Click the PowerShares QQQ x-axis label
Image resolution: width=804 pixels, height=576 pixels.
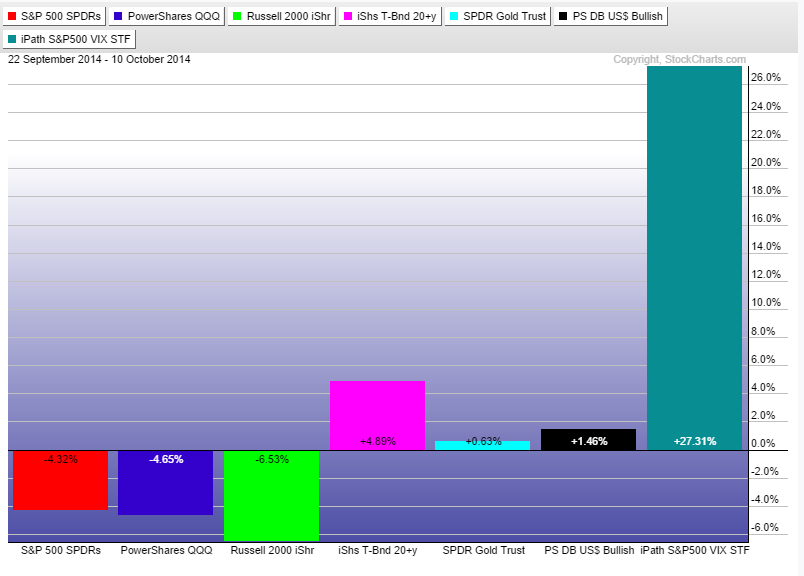point(166,550)
